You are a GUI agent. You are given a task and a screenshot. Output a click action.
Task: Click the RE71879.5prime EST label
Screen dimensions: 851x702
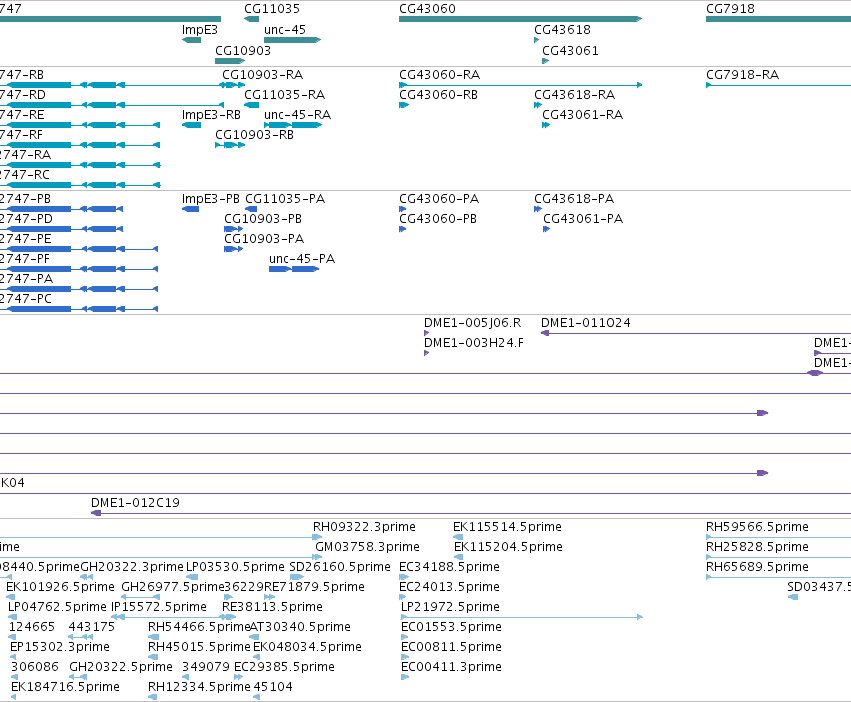point(314,587)
